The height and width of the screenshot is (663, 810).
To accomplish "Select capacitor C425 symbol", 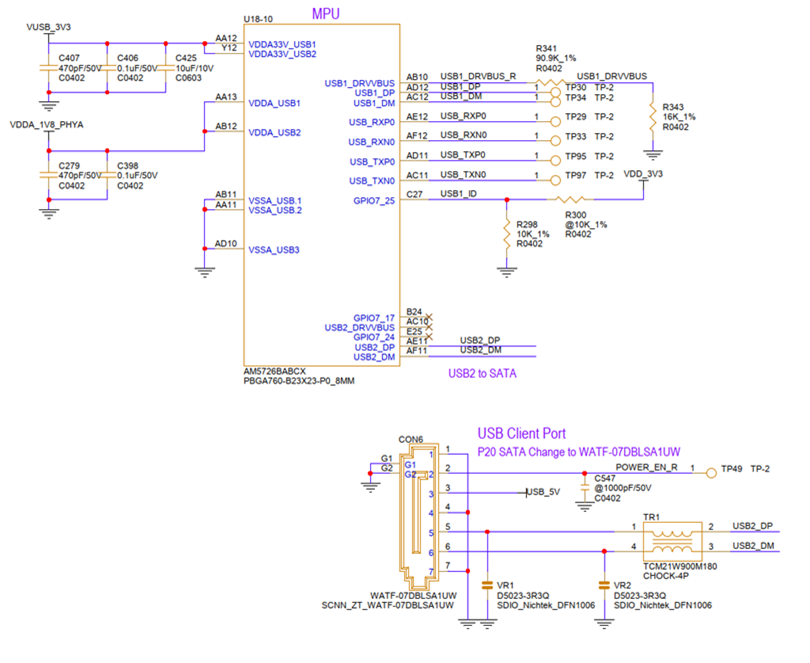I will [x=166, y=68].
